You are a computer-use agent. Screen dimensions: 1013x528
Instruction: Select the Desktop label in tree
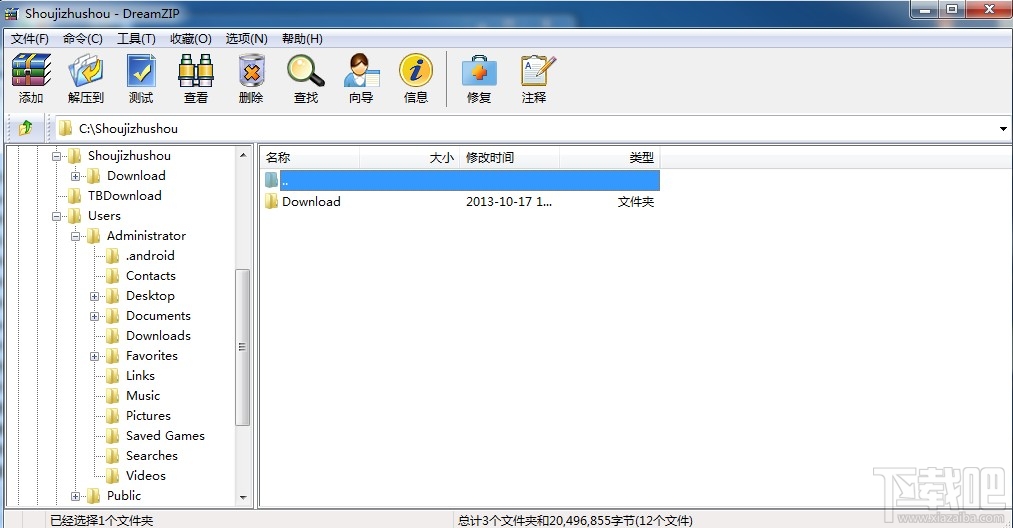point(150,296)
